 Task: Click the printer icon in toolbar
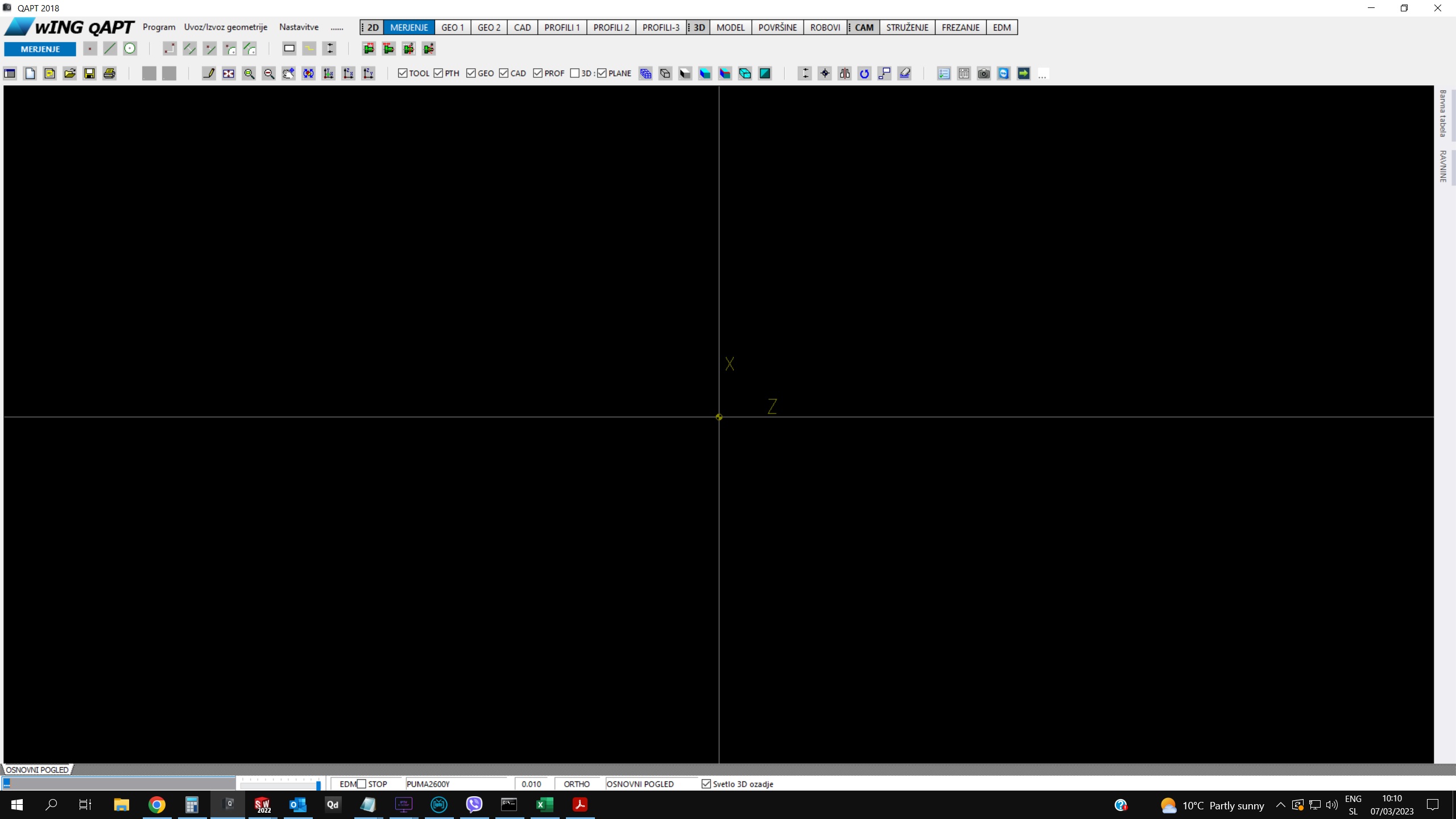point(109,73)
